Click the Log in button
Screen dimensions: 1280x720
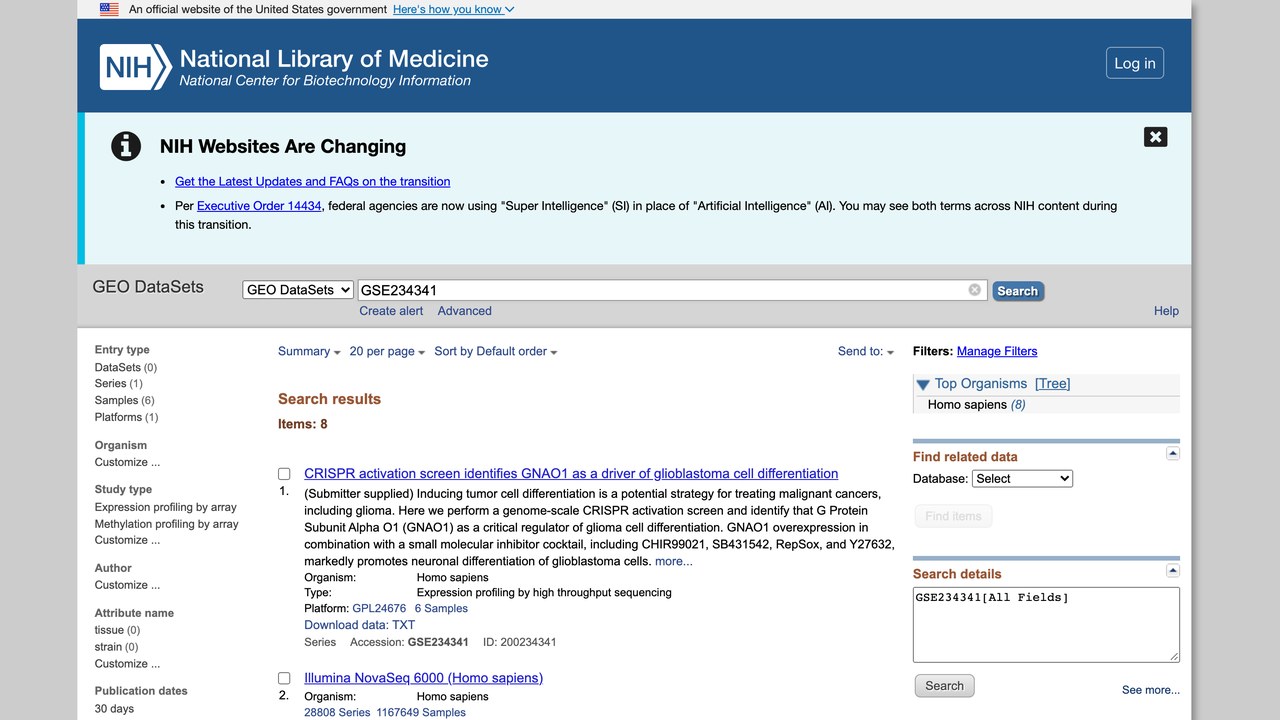pos(1135,63)
